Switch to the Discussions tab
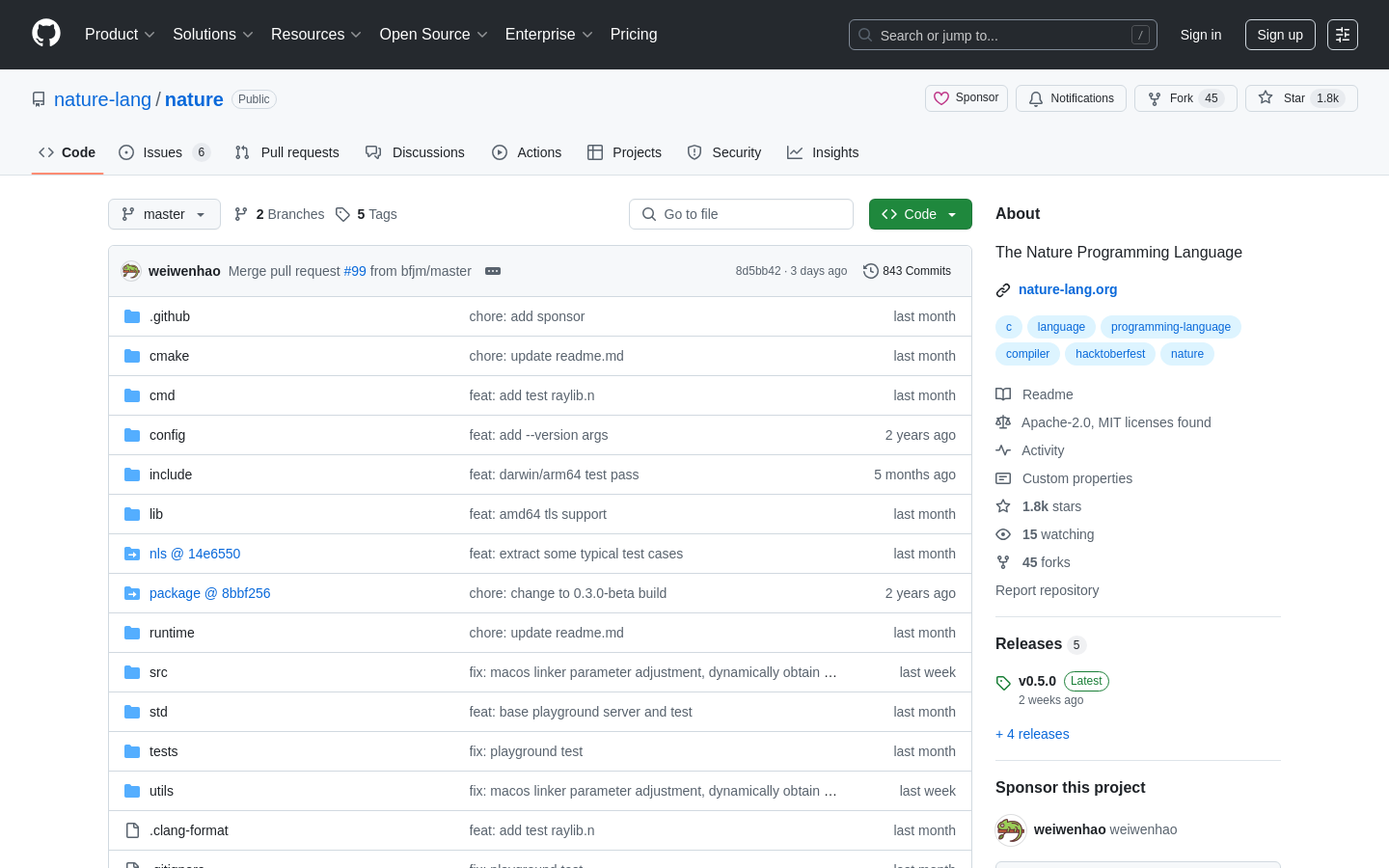 pos(416,152)
